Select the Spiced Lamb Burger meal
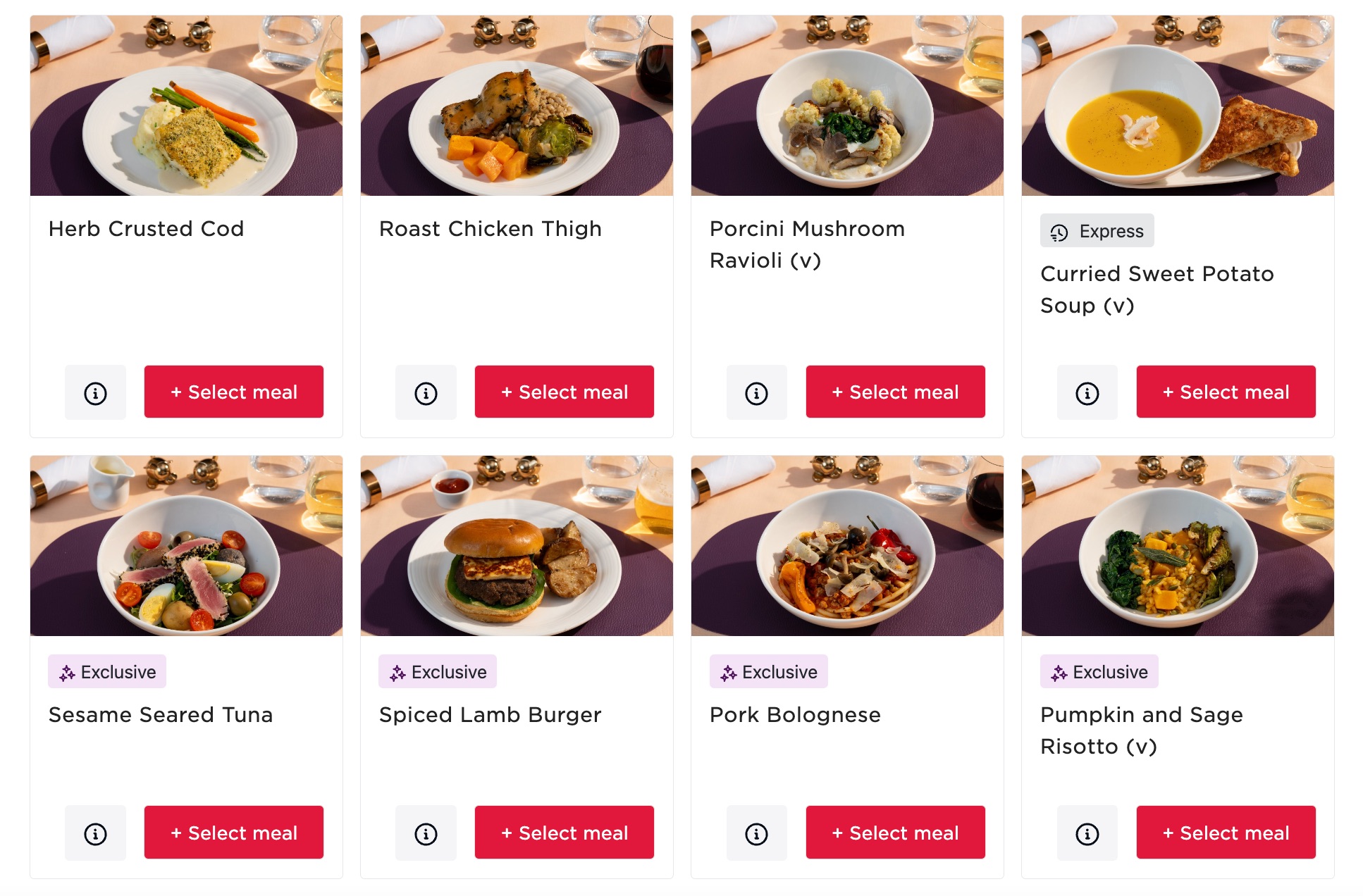The image size is (1363, 896). [564, 833]
